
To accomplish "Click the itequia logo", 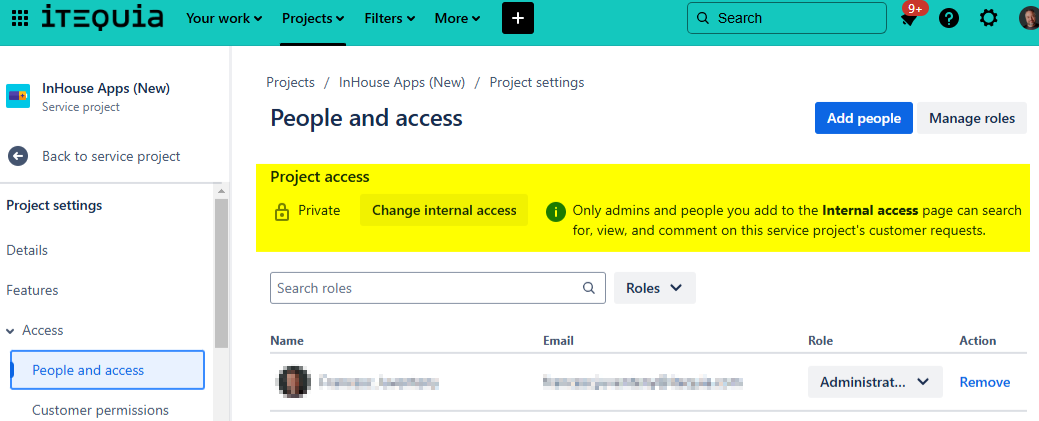I will coord(102,17).
